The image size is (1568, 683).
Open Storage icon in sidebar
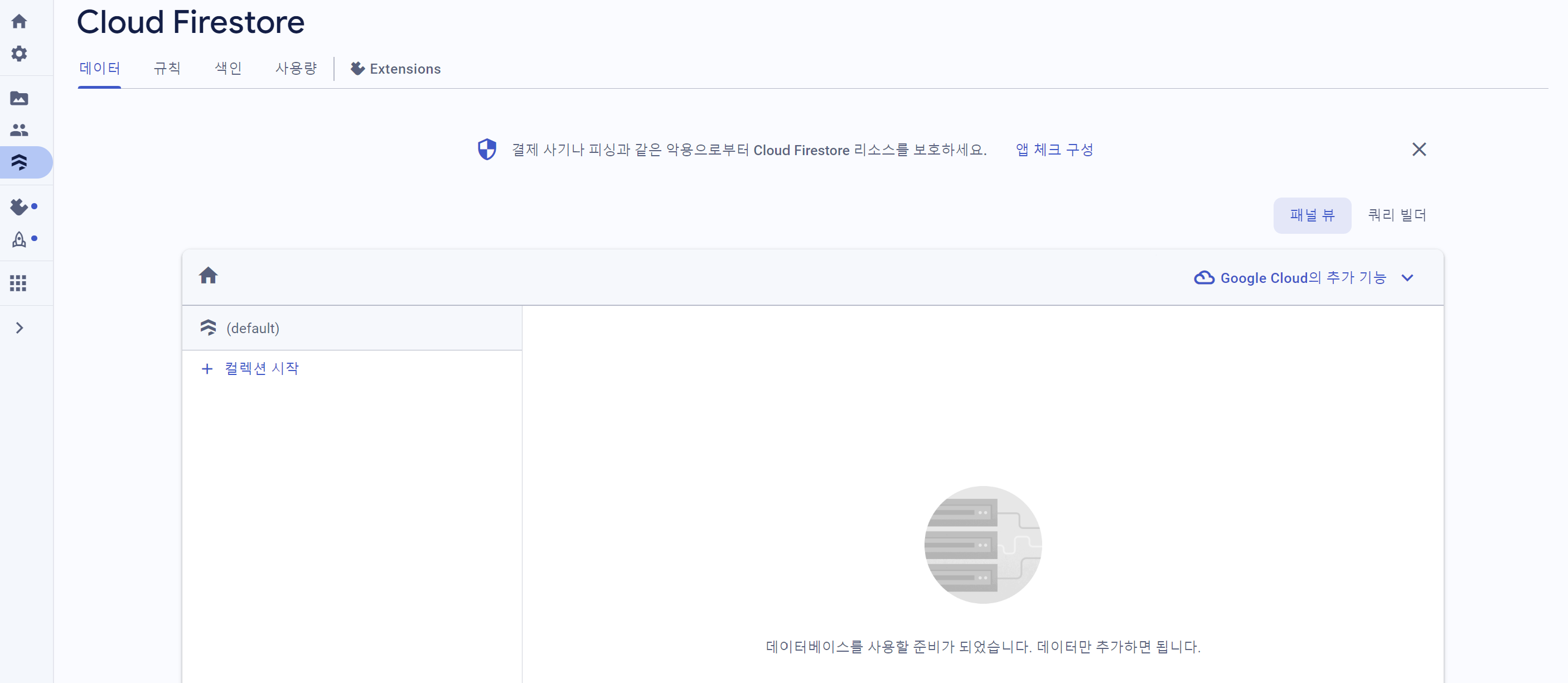(19, 98)
